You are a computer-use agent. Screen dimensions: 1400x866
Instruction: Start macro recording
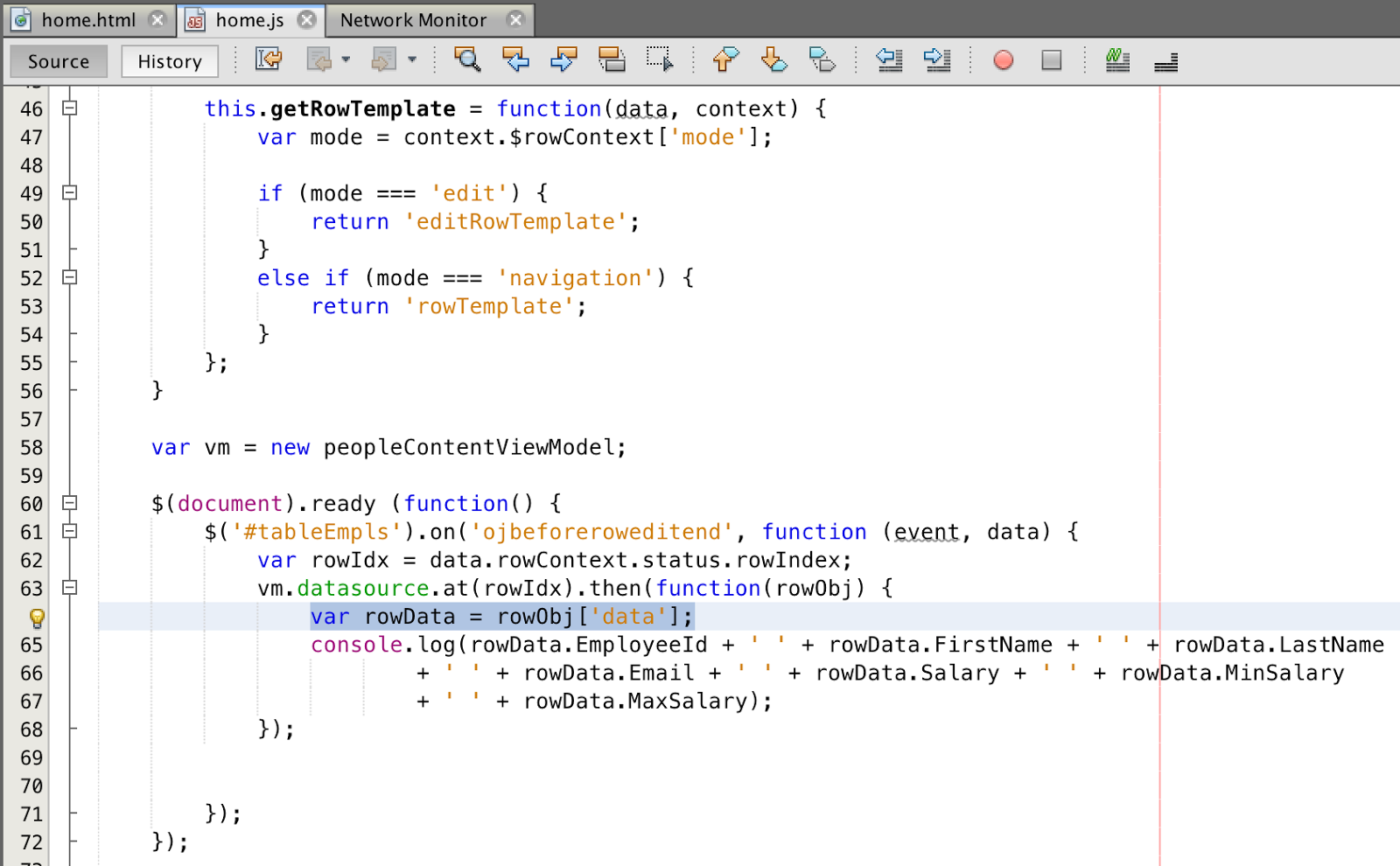pyautogui.click(x=1003, y=59)
